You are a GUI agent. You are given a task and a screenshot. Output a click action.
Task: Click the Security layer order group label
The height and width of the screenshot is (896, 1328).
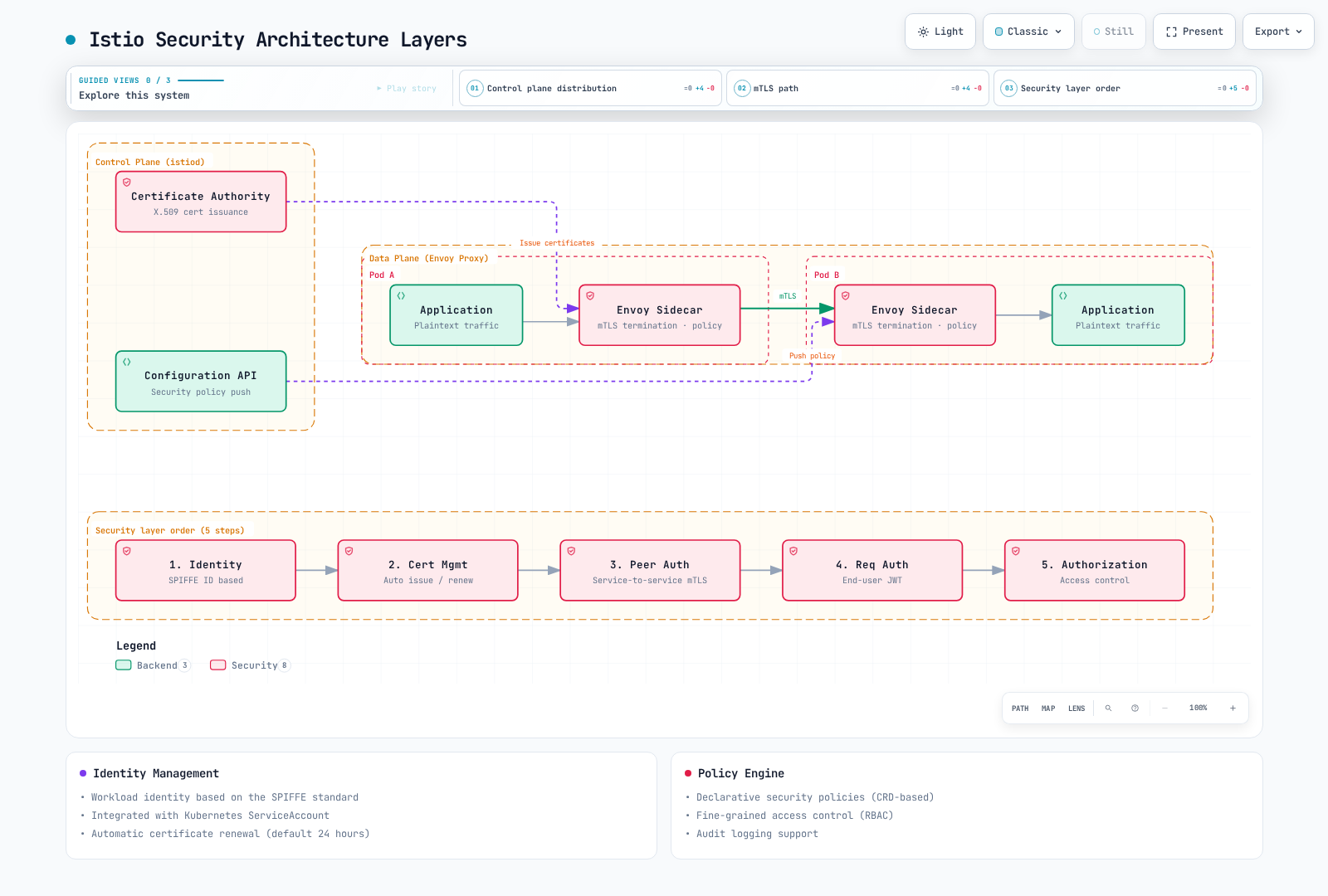click(x=170, y=531)
